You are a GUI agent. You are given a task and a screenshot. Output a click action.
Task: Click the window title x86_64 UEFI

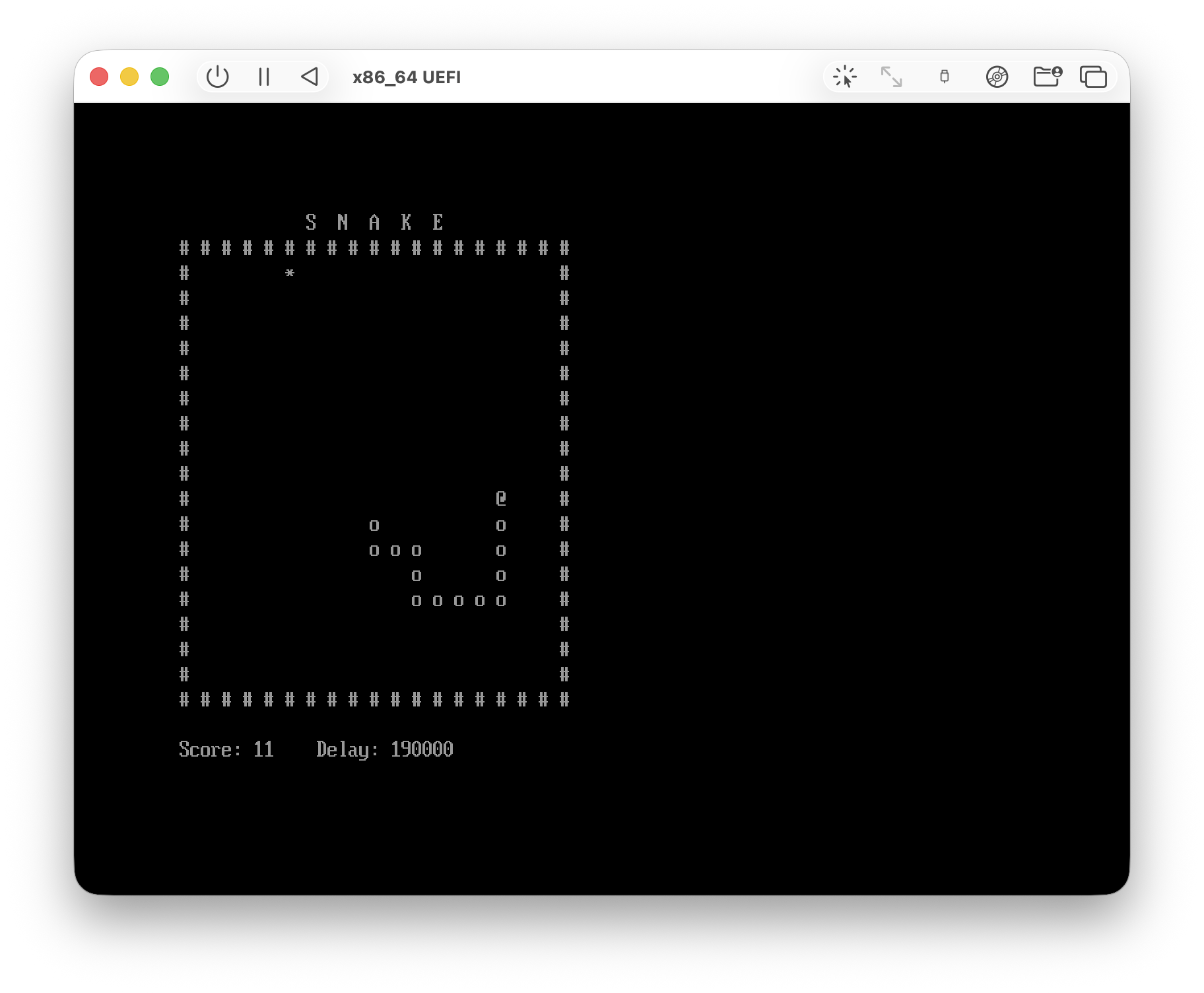coord(407,77)
